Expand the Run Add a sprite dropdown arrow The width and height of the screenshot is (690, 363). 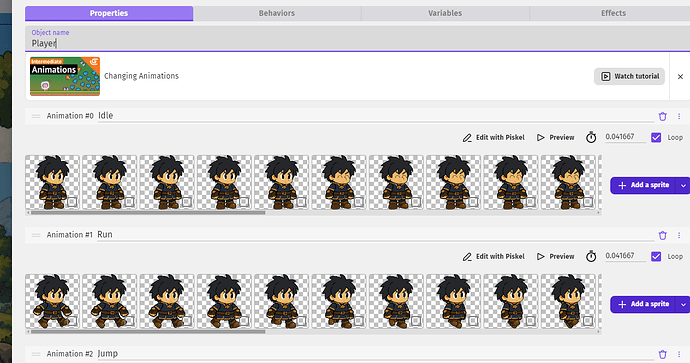point(683,304)
